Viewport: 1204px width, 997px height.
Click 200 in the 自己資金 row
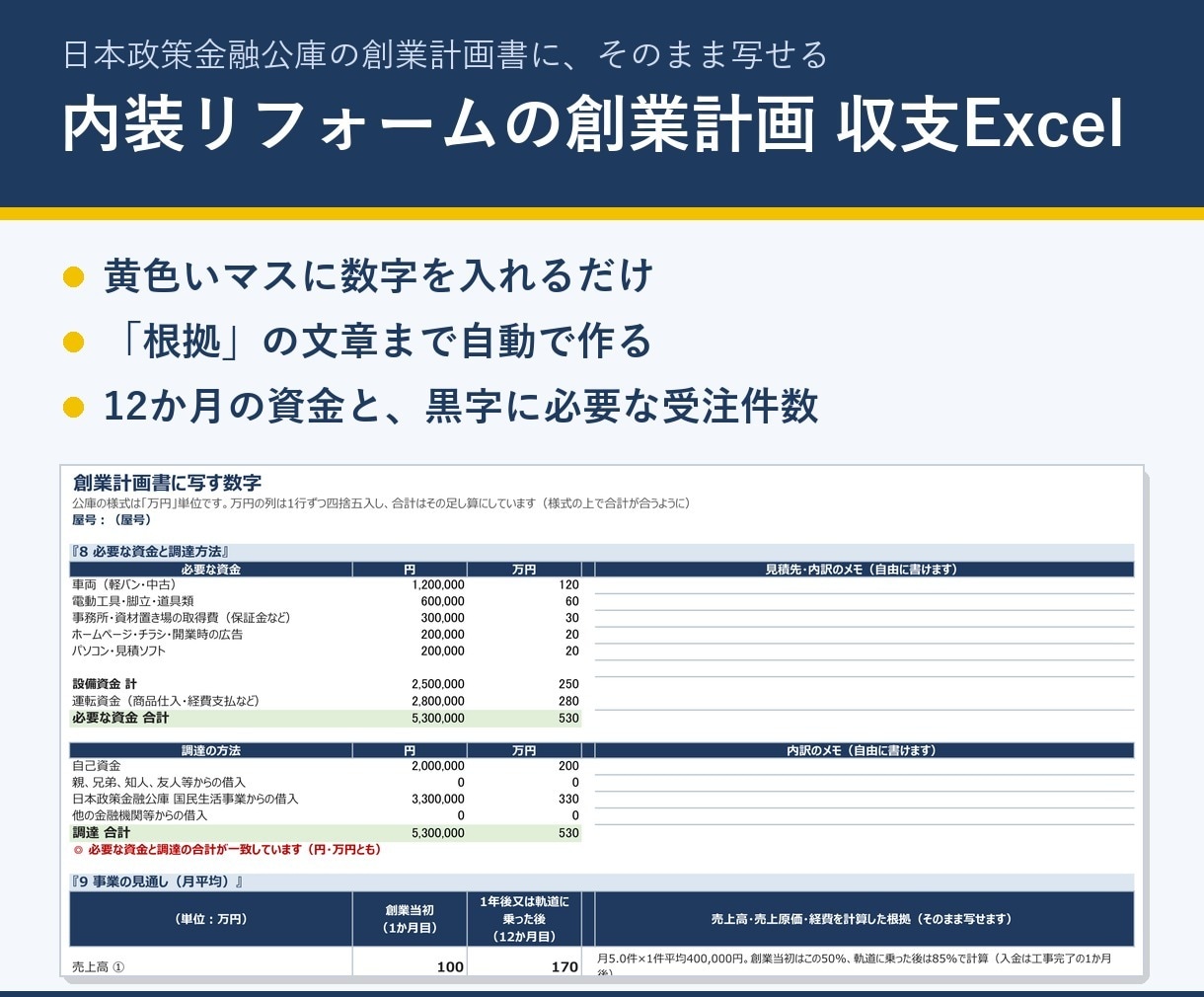pyautogui.click(x=568, y=766)
